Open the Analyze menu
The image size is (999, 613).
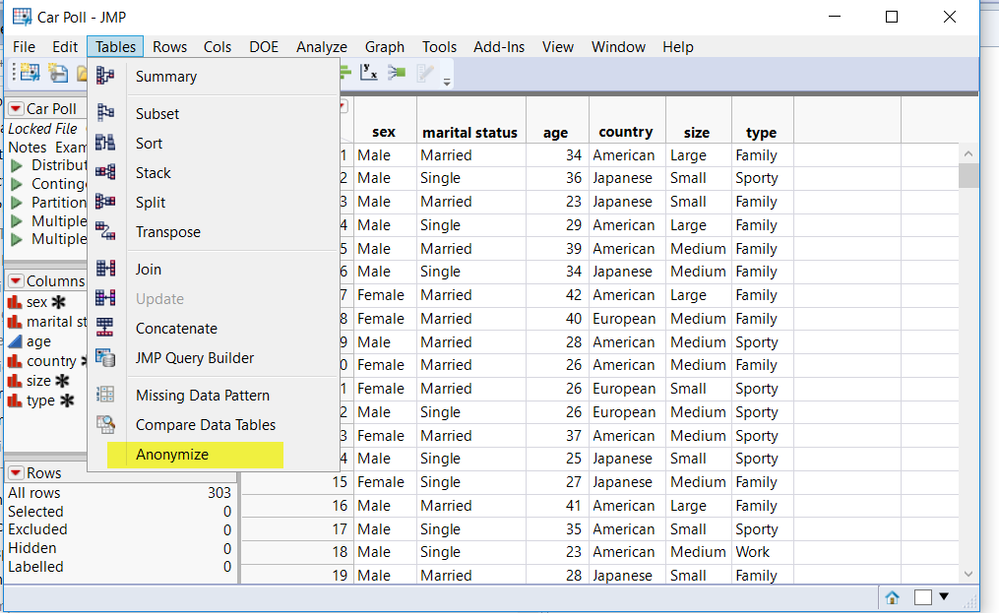point(321,47)
